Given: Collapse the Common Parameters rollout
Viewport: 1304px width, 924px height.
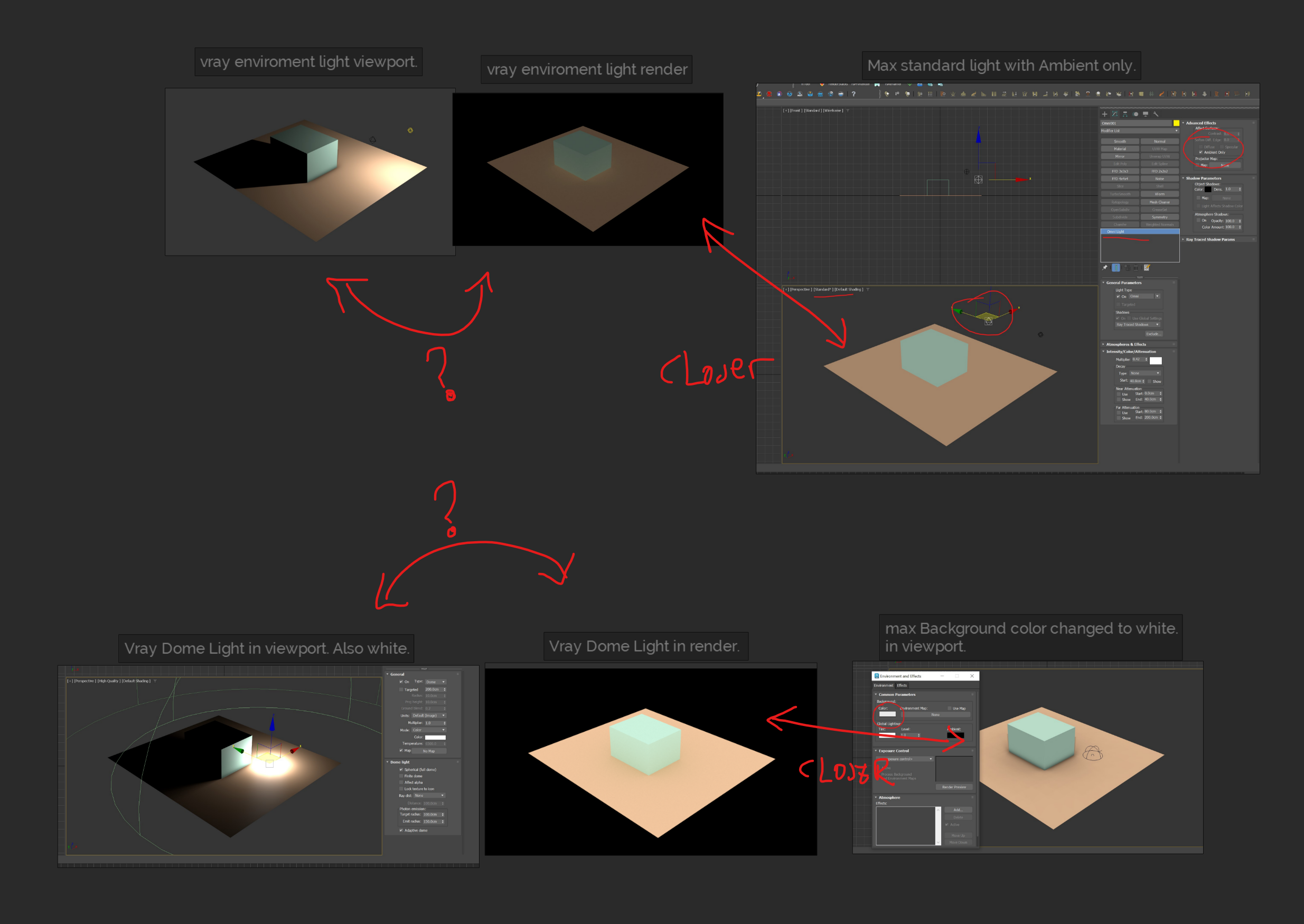Looking at the screenshot, I should pyautogui.click(x=895, y=694).
